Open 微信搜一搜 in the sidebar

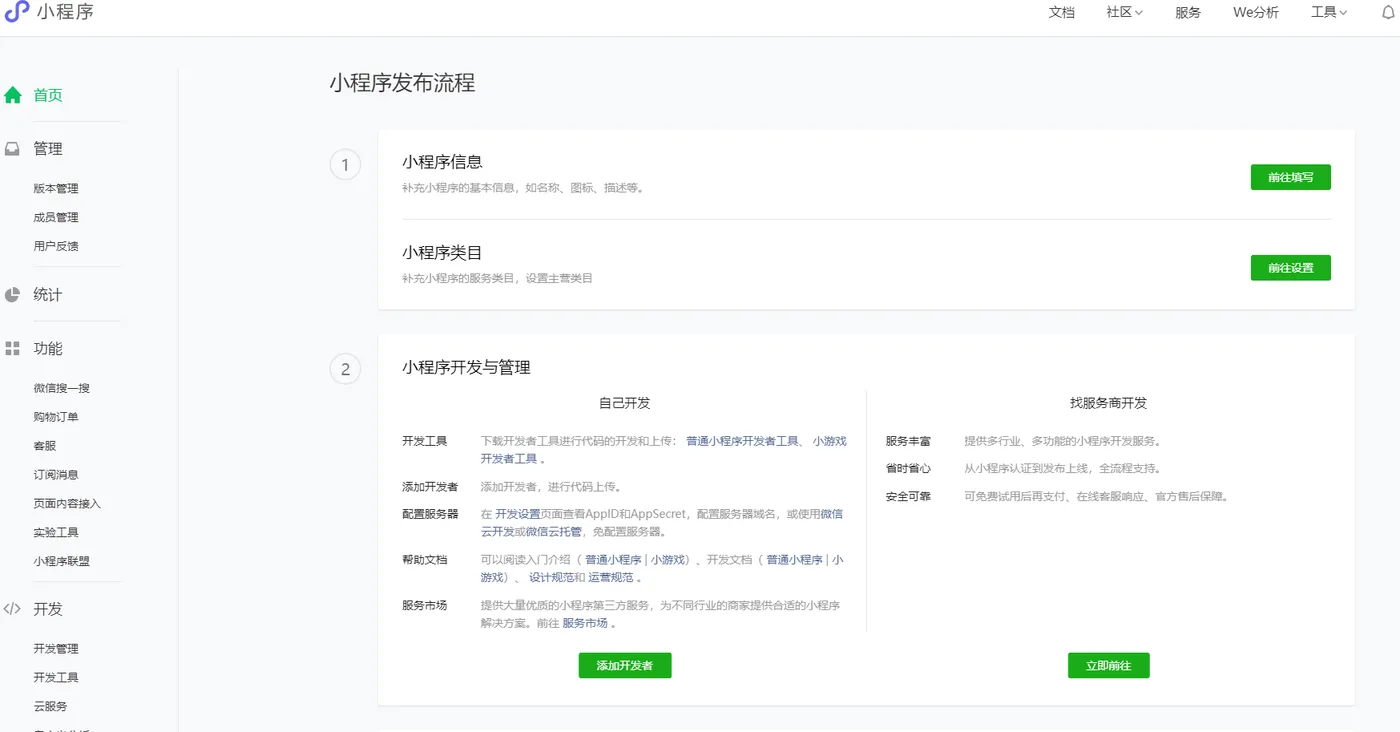pos(62,388)
